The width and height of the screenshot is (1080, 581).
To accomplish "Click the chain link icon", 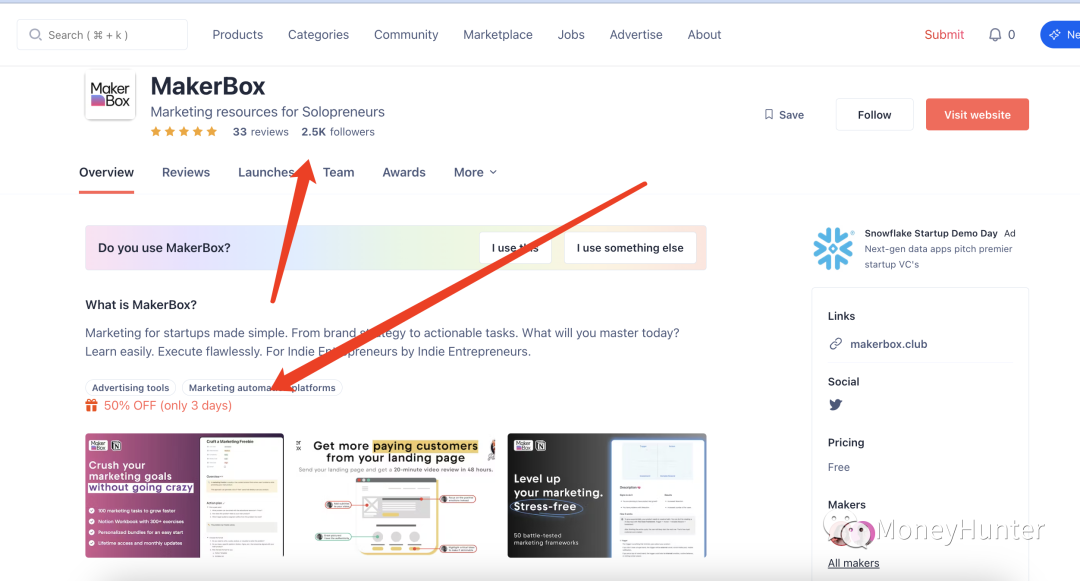I will [x=835, y=344].
